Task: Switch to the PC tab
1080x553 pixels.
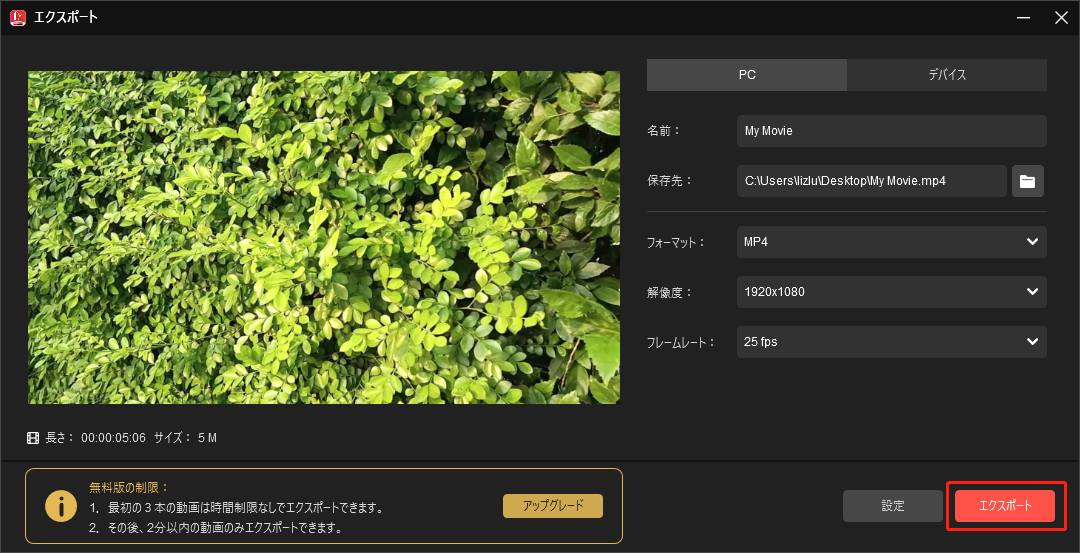Action: (747, 75)
